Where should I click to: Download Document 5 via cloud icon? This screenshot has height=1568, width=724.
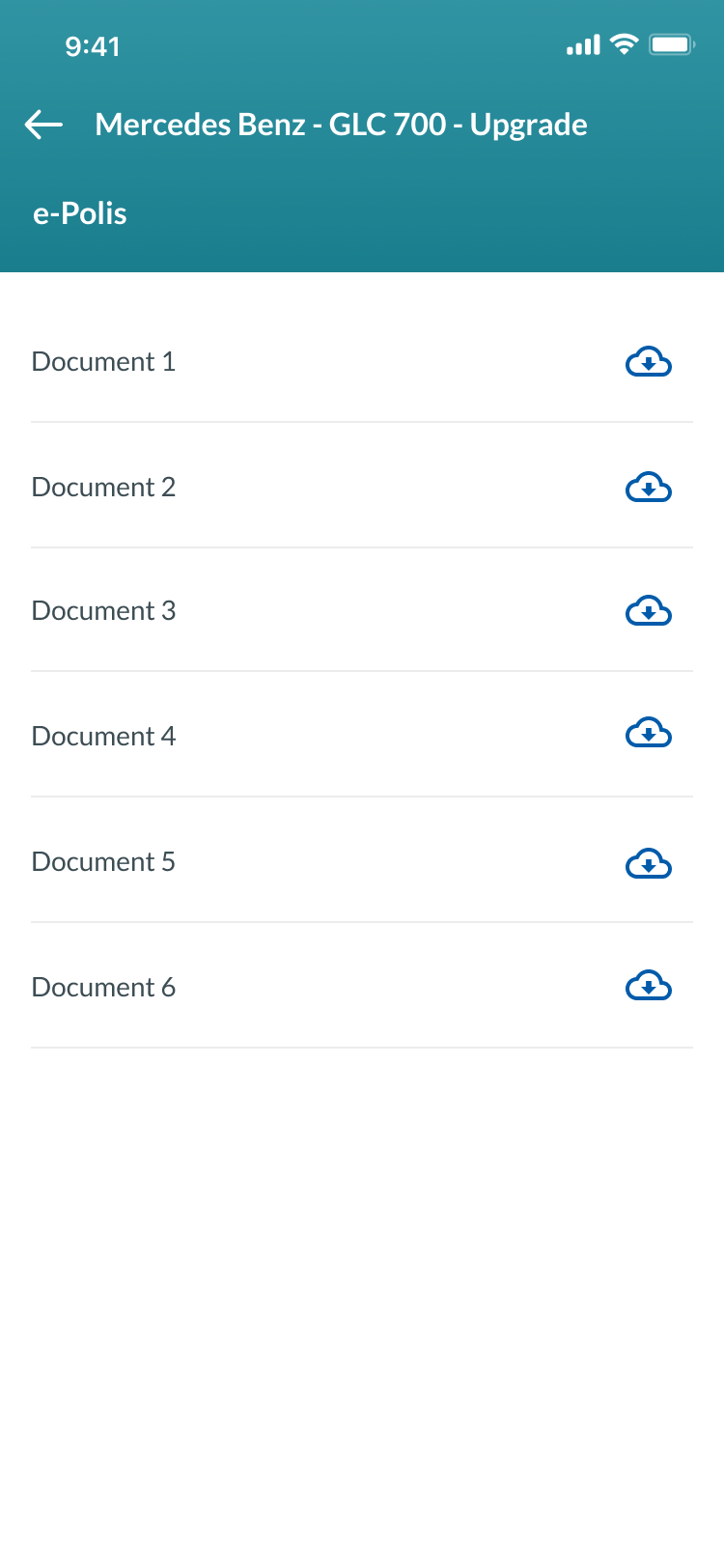(x=649, y=863)
